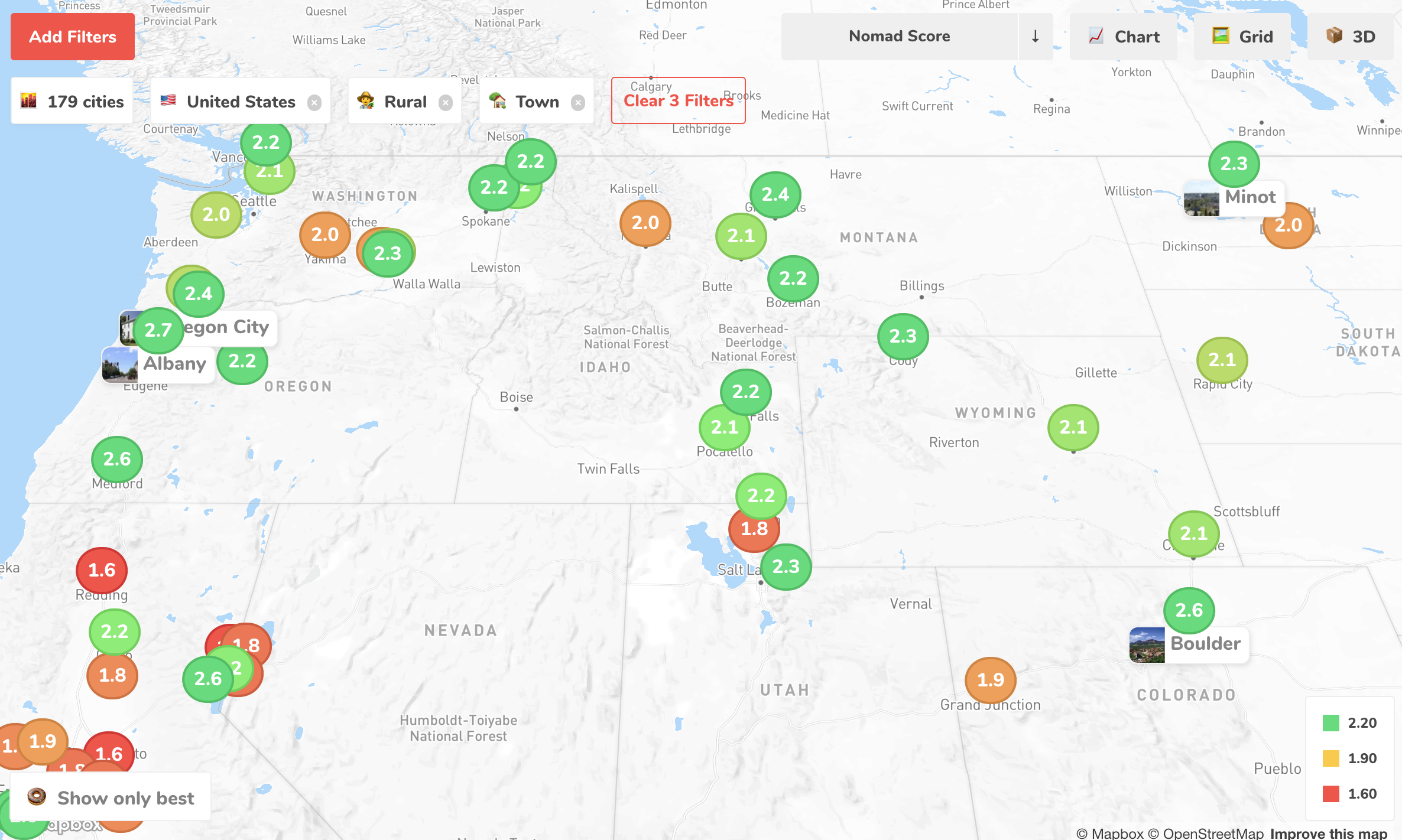Toggle Show only best option
Screen dimensions: 1402x840
pos(111,798)
